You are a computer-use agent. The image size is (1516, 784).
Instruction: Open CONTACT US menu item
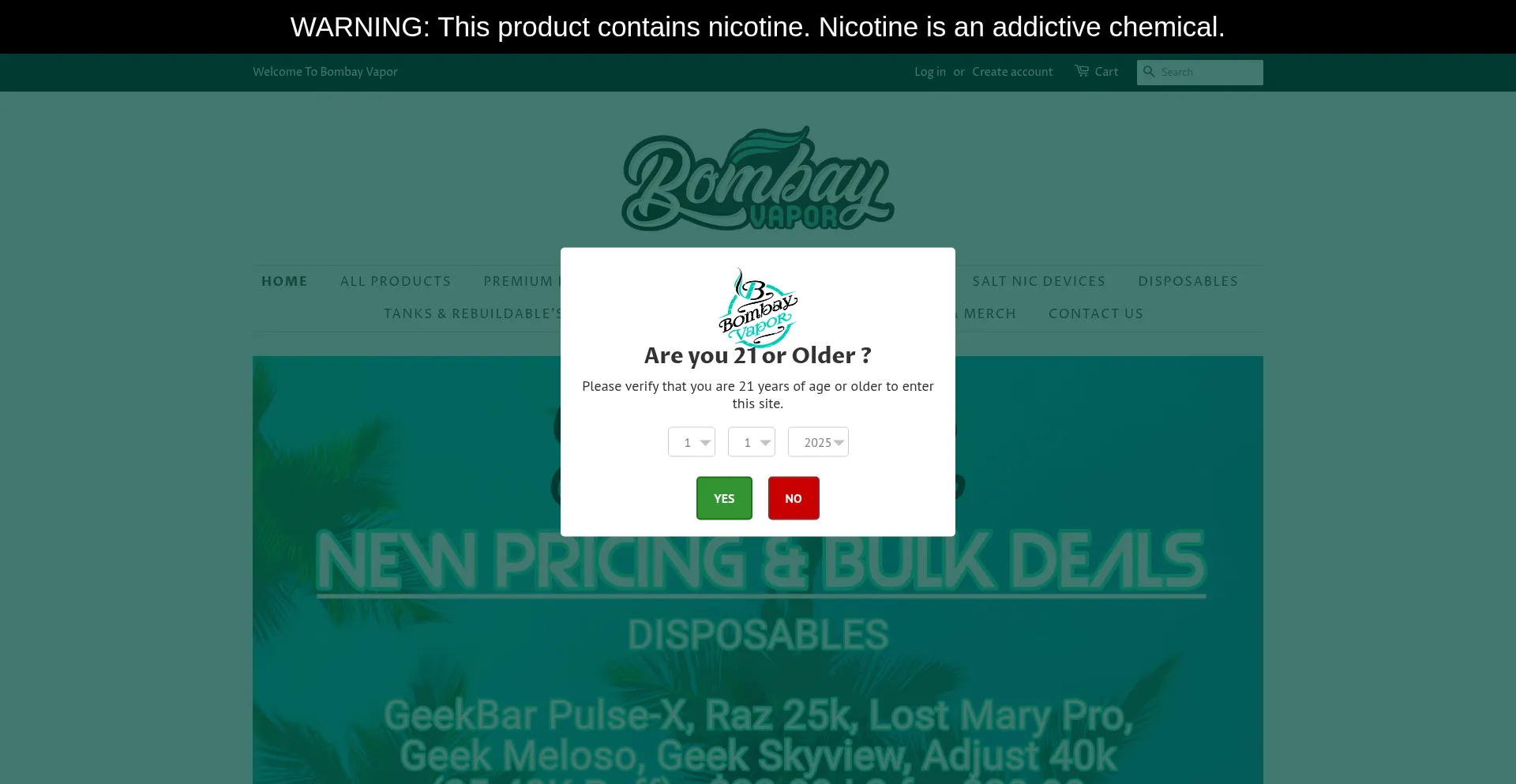(1096, 313)
